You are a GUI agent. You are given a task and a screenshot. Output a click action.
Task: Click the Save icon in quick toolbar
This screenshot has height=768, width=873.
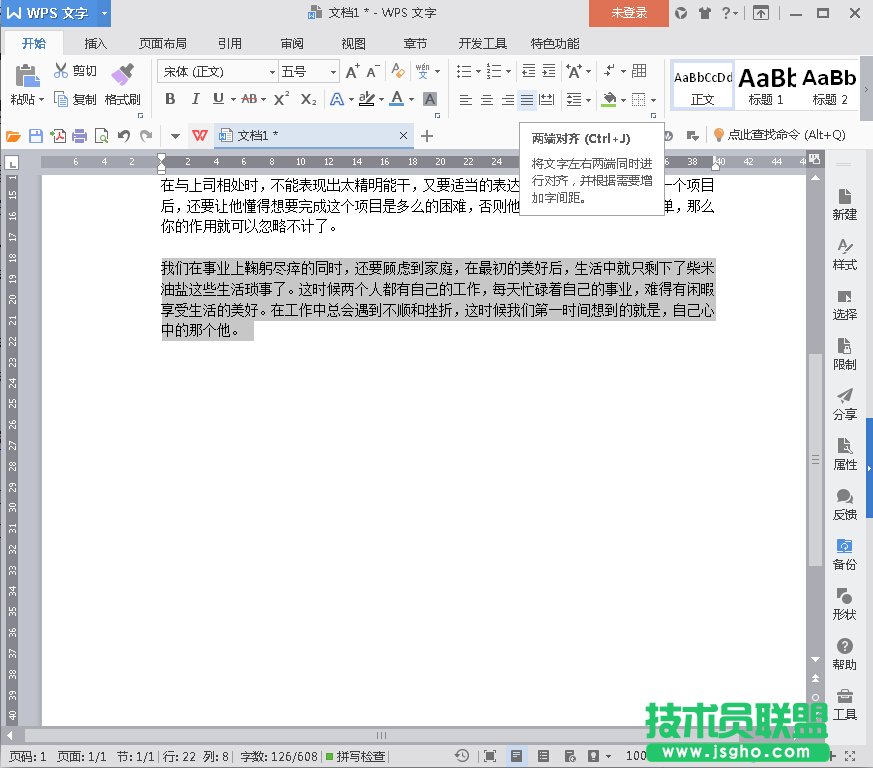36,136
